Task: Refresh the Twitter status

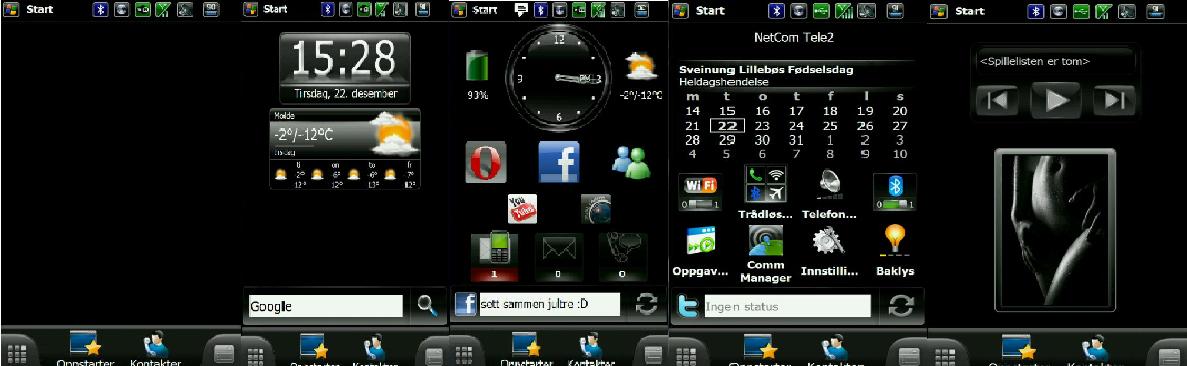Action: coord(901,306)
